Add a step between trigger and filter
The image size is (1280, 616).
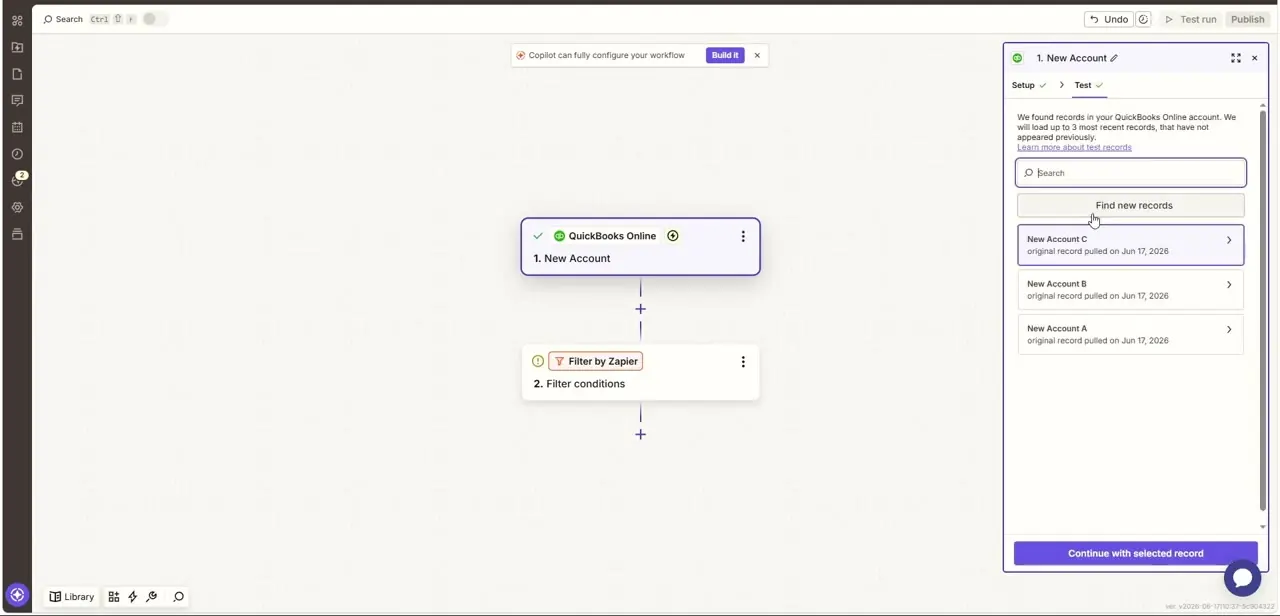[x=640, y=309]
